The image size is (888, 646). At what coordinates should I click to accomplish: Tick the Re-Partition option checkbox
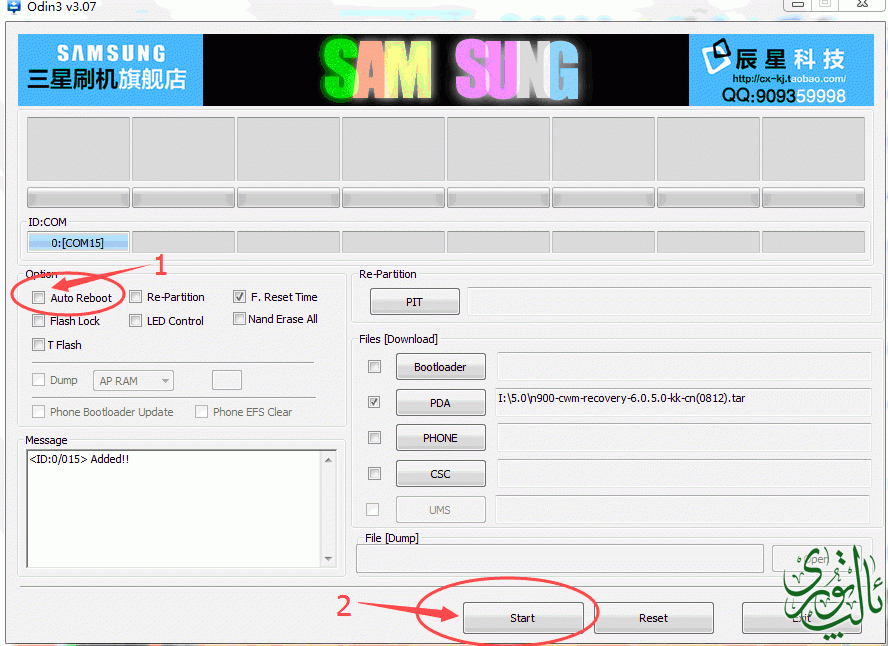(x=135, y=297)
